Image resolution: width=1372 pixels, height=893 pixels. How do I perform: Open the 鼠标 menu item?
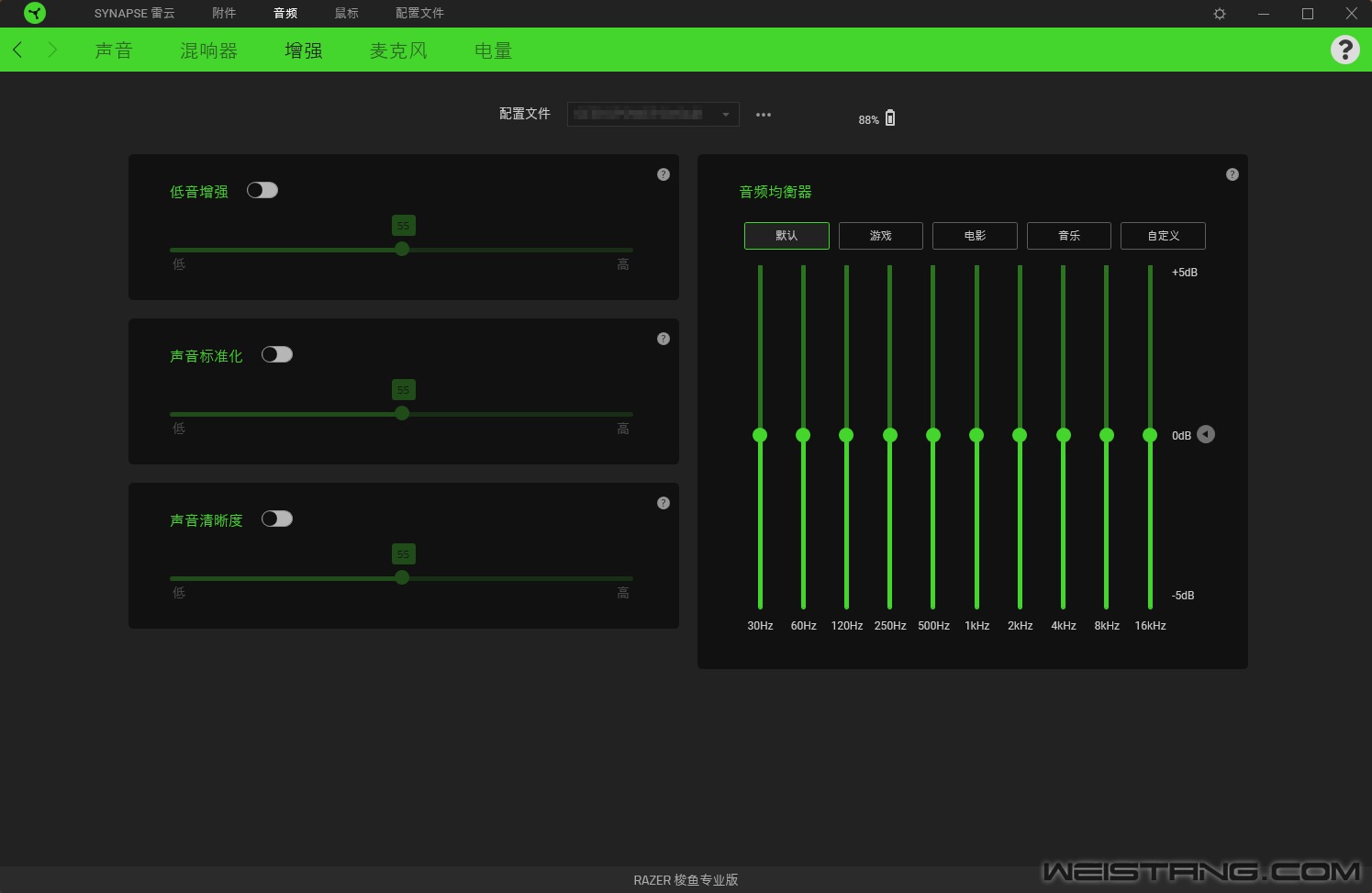click(x=346, y=13)
